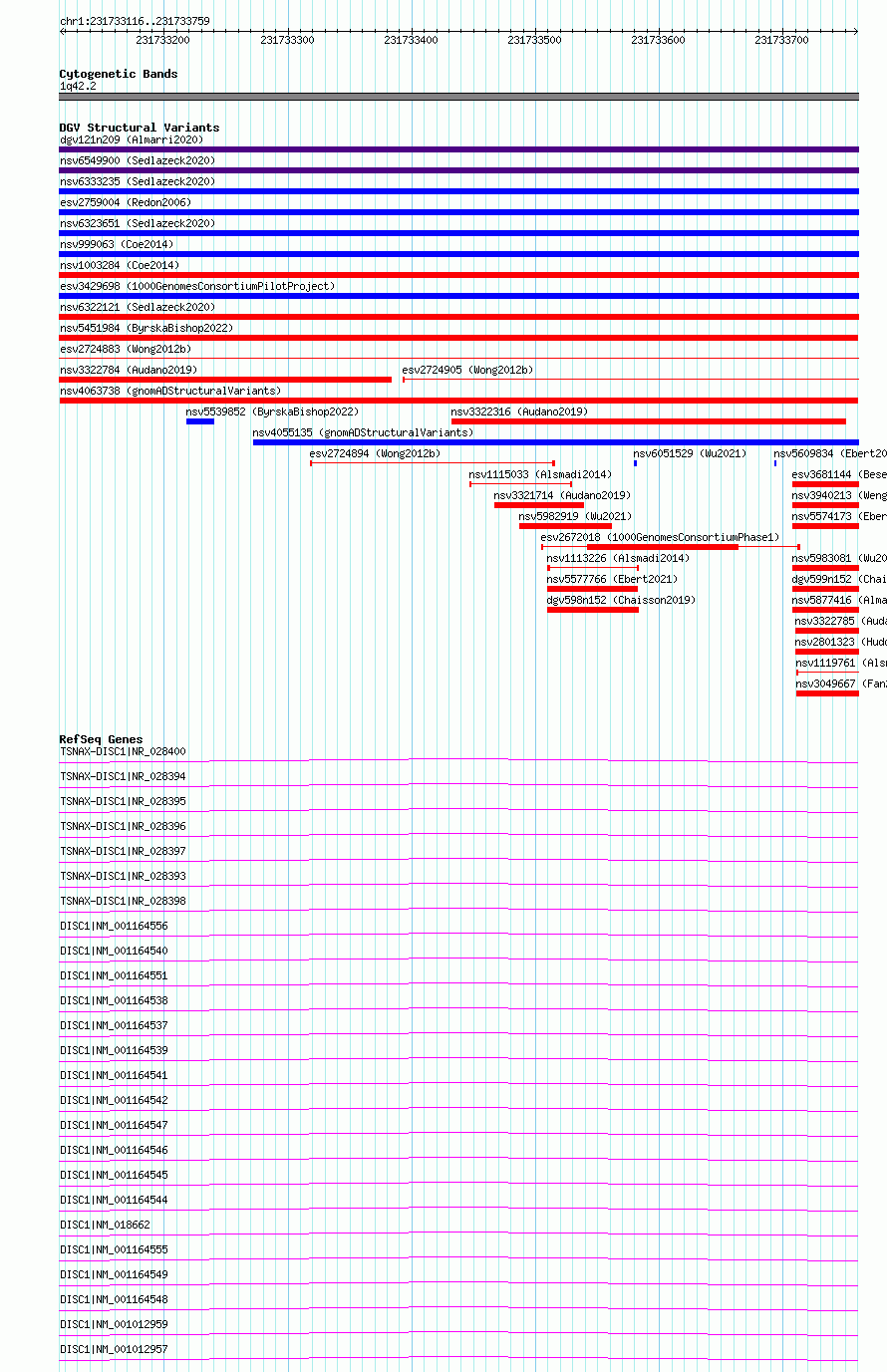Image resolution: width=887 pixels, height=1372 pixels.
Task: Open DISC1|NM_001164555 transcript label
Action: [114, 1249]
